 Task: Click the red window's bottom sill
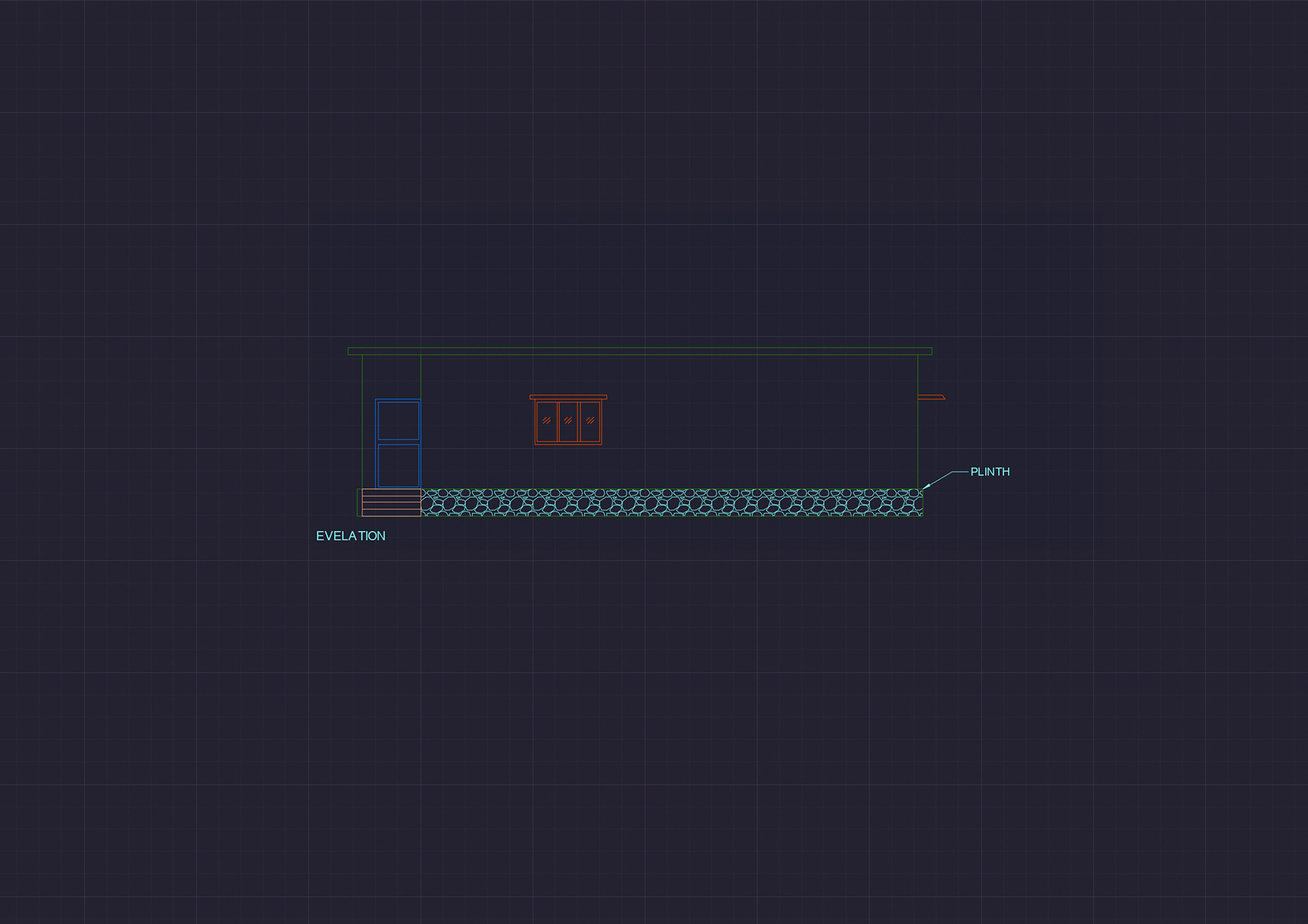click(x=568, y=443)
